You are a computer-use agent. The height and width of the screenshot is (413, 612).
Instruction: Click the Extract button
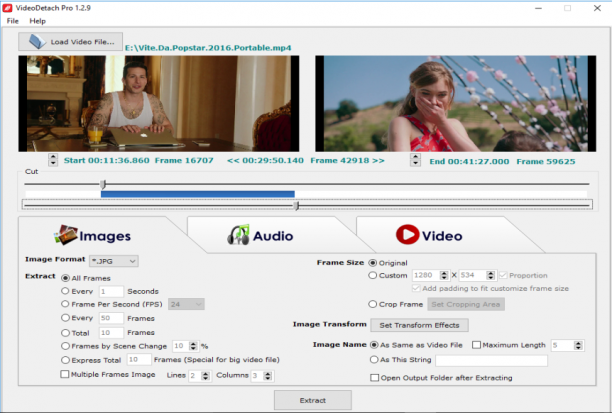(x=313, y=400)
